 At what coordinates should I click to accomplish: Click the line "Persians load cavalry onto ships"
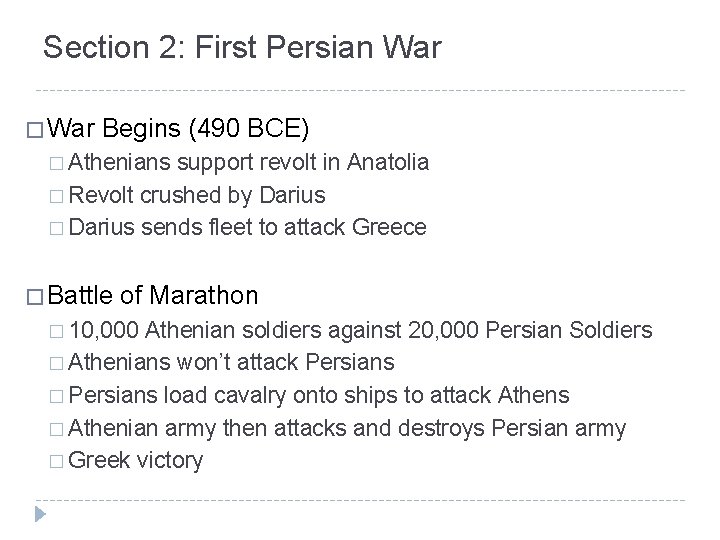point(320,396)
